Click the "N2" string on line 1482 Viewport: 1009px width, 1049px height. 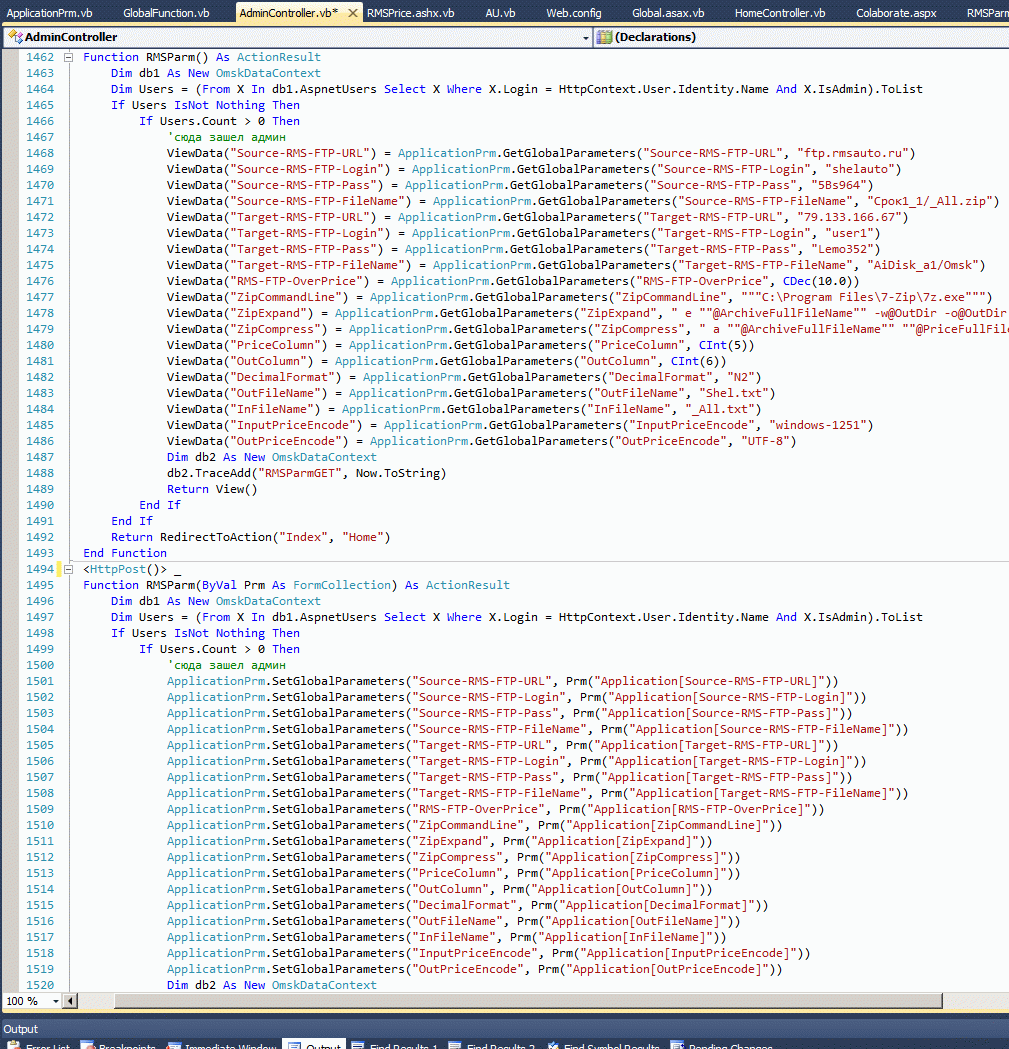pyautogui.click(x=741, y=377)
